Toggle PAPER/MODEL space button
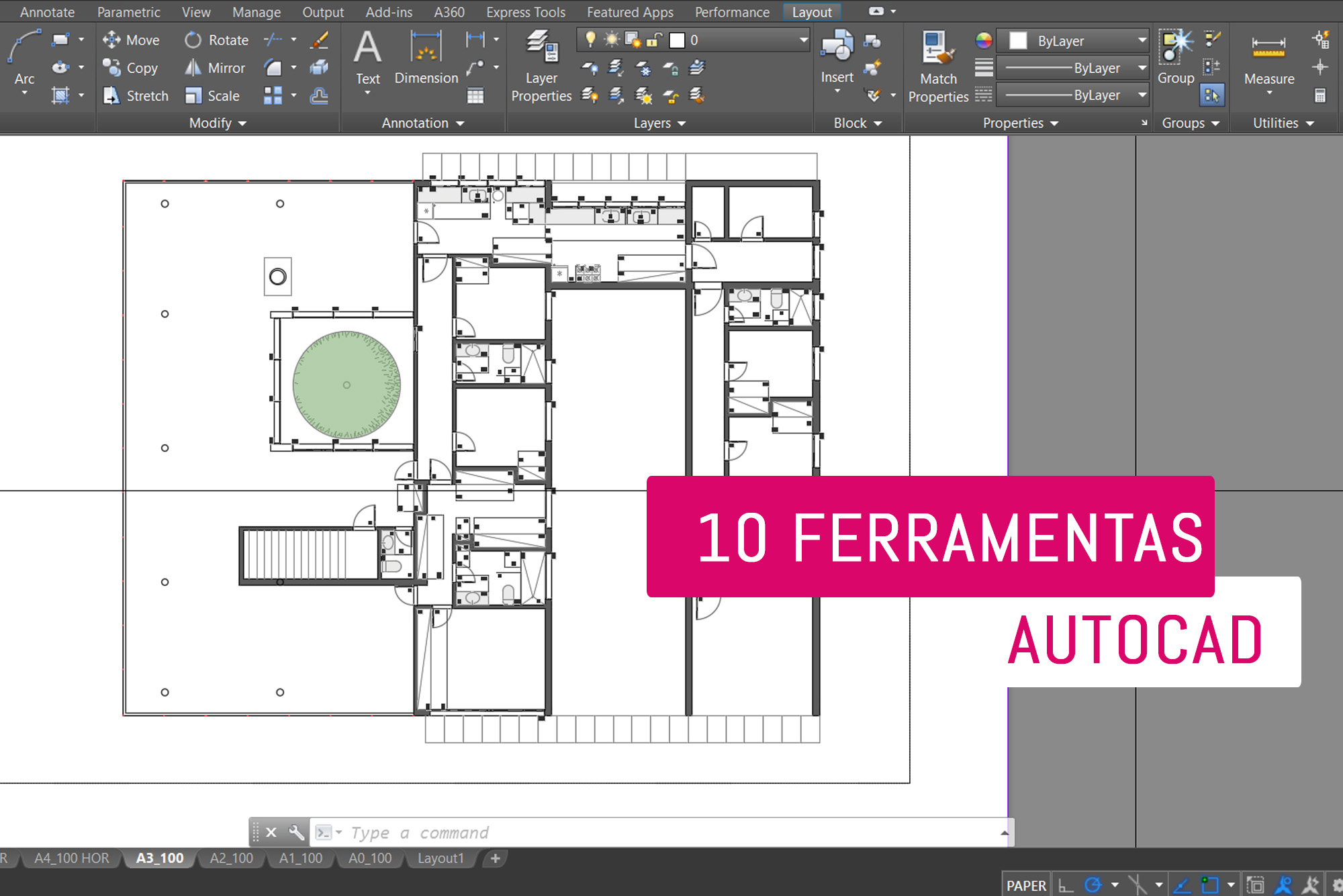 tap(1026, 885)
